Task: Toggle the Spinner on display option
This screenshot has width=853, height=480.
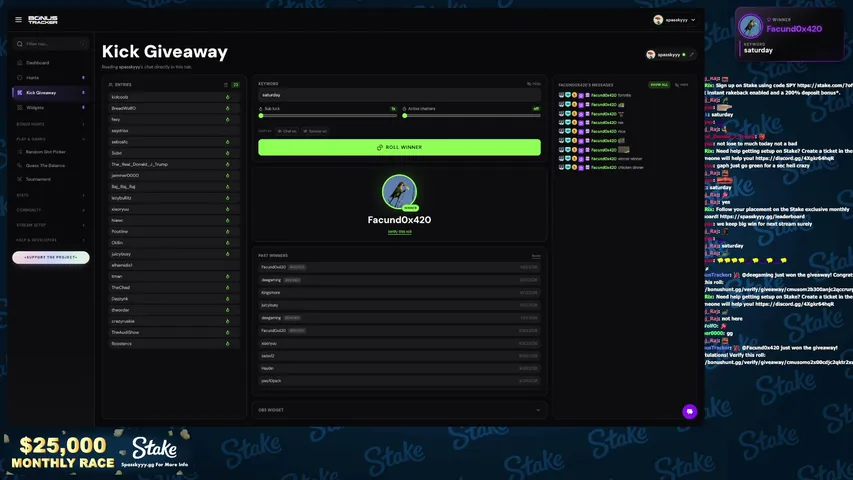Action: click(316, 131)
